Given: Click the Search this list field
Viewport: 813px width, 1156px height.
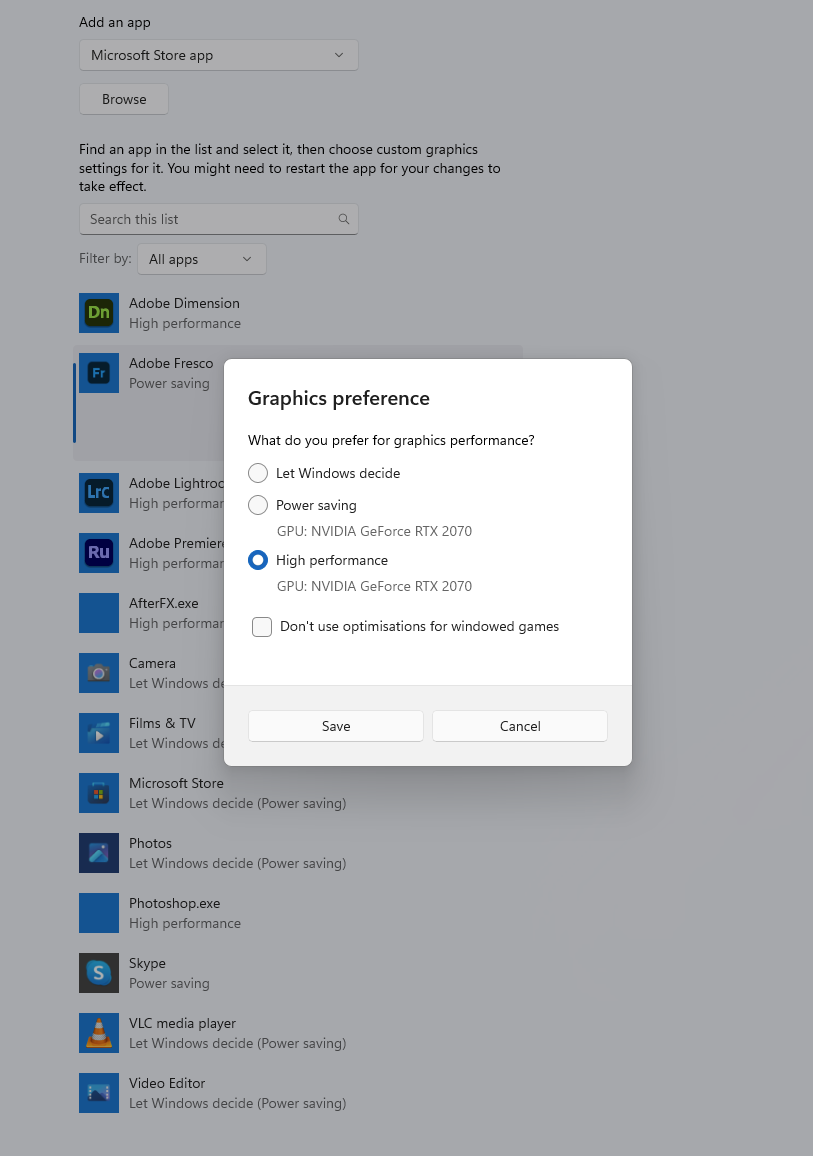Looking at the screenshot, I should [200, 218].
